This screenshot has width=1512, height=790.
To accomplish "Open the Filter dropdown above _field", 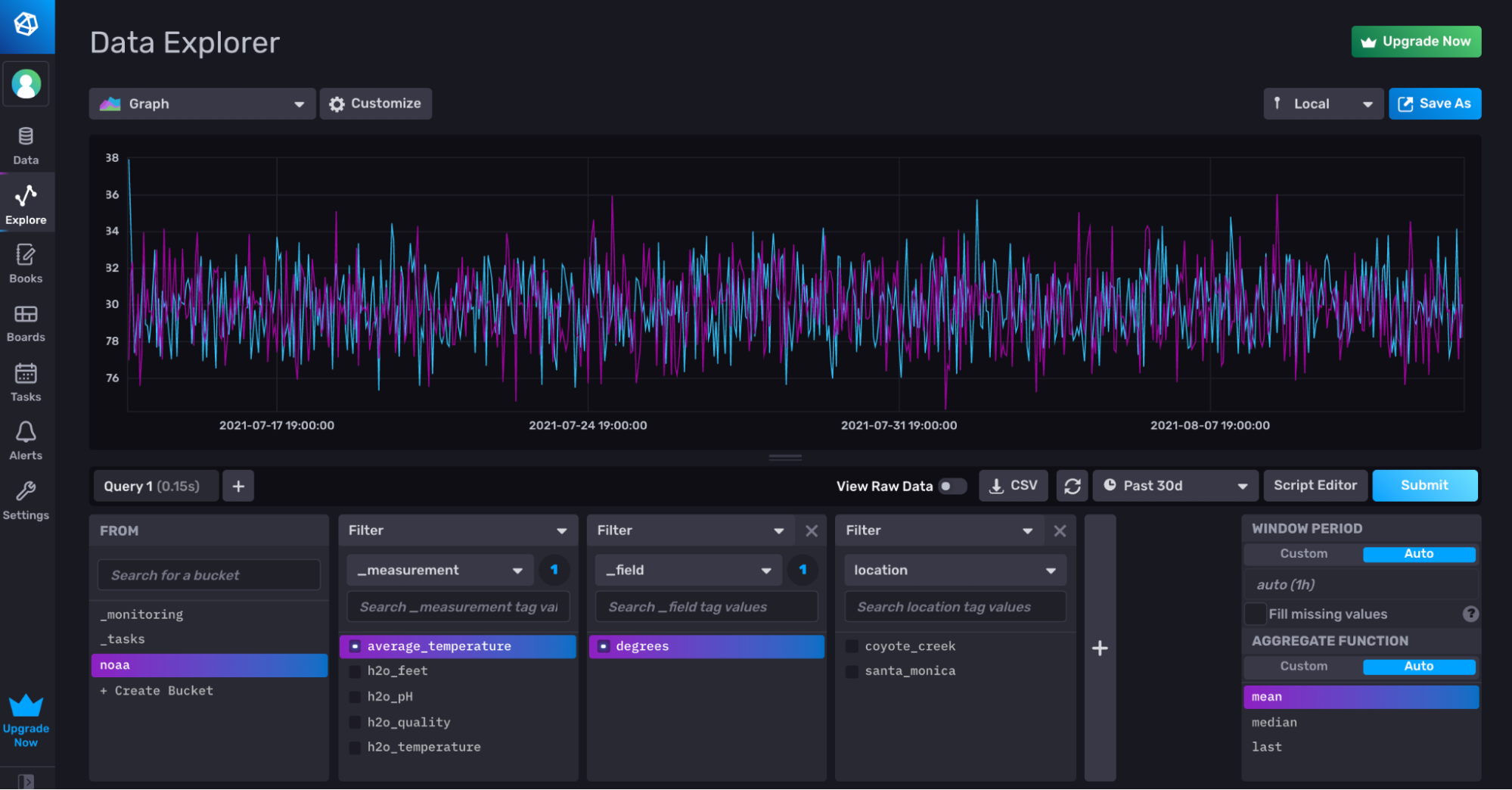I will point(691,530).
